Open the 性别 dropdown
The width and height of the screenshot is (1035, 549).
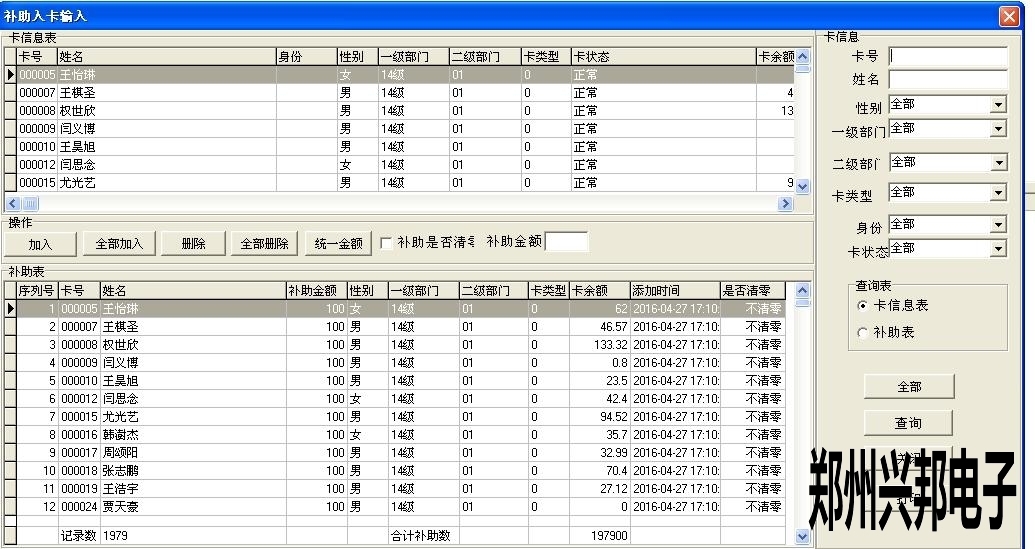click(997, 105)
